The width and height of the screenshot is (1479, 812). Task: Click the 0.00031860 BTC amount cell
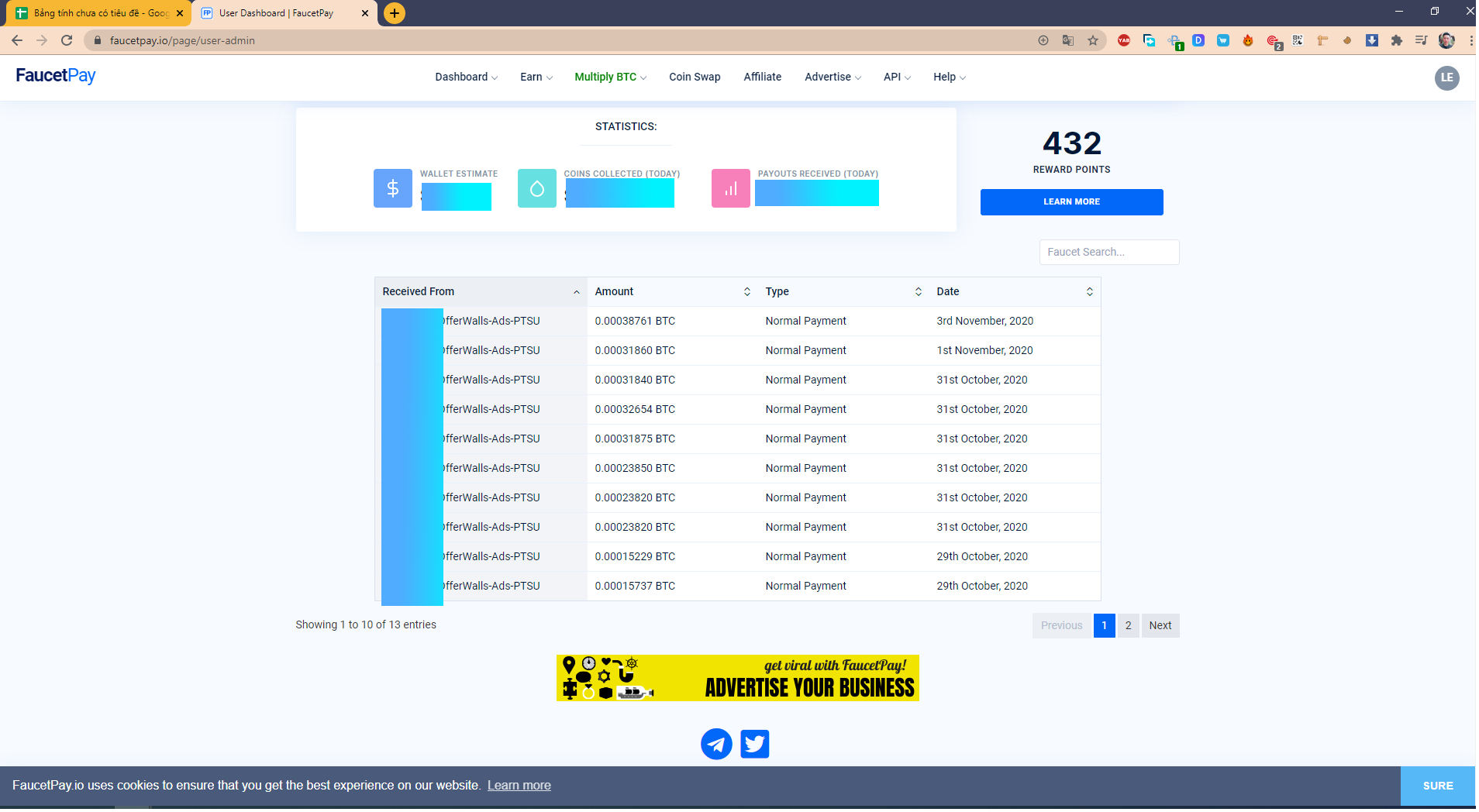(x=635, y=350)
